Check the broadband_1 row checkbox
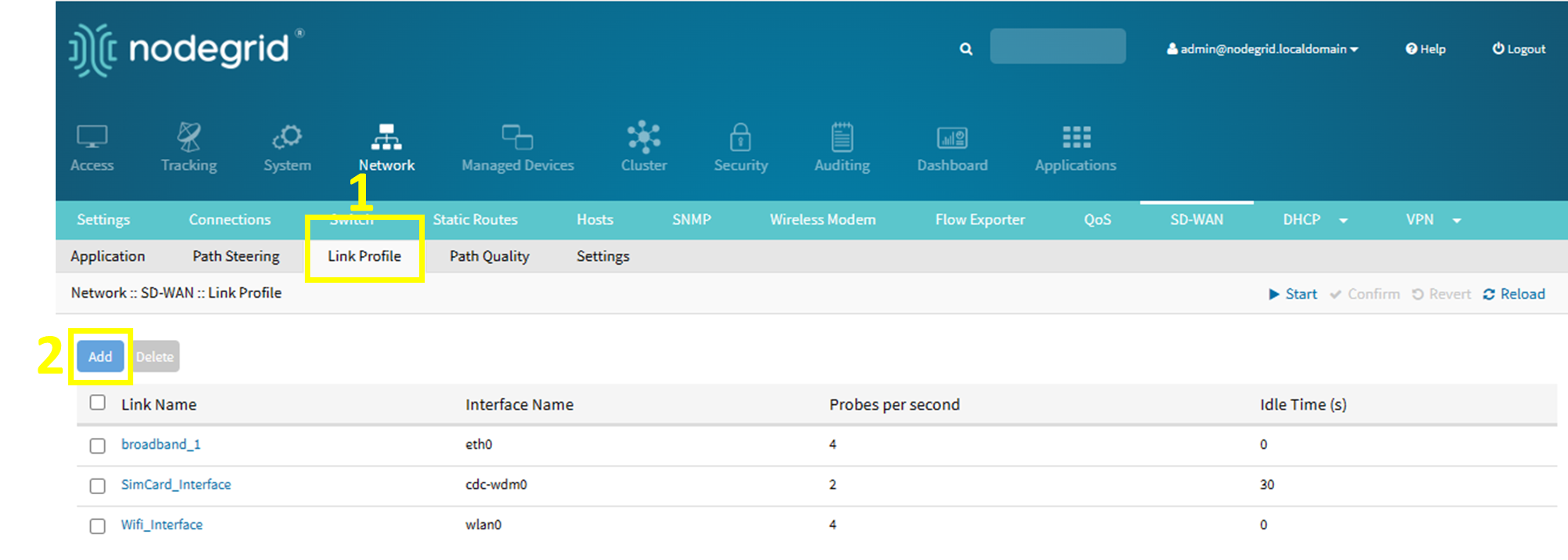 97,446
